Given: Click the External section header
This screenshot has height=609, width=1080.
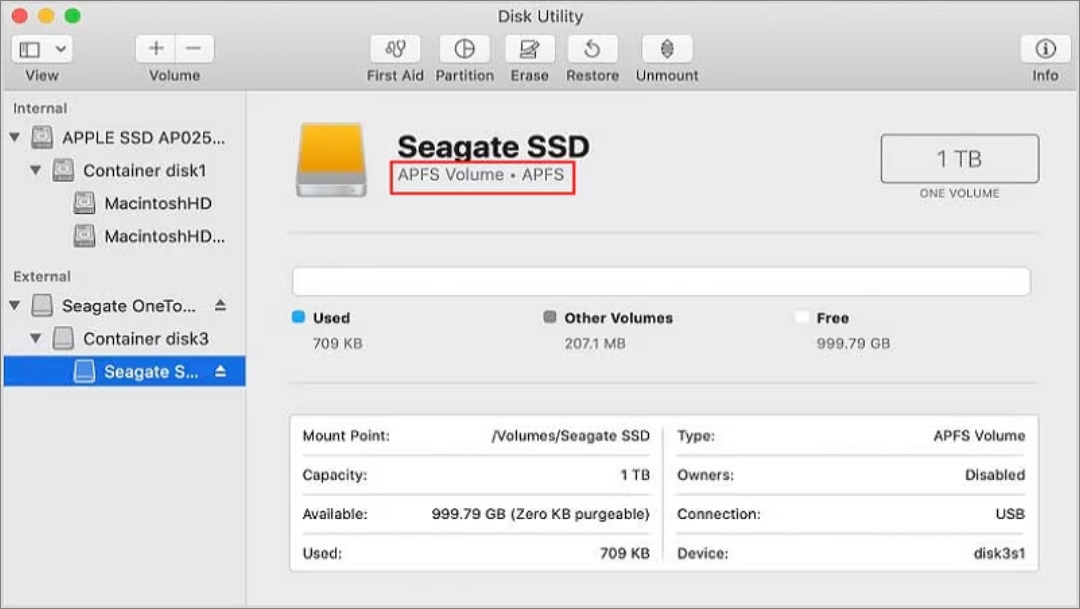Looking at the screenshot, I should pos(41,276).
